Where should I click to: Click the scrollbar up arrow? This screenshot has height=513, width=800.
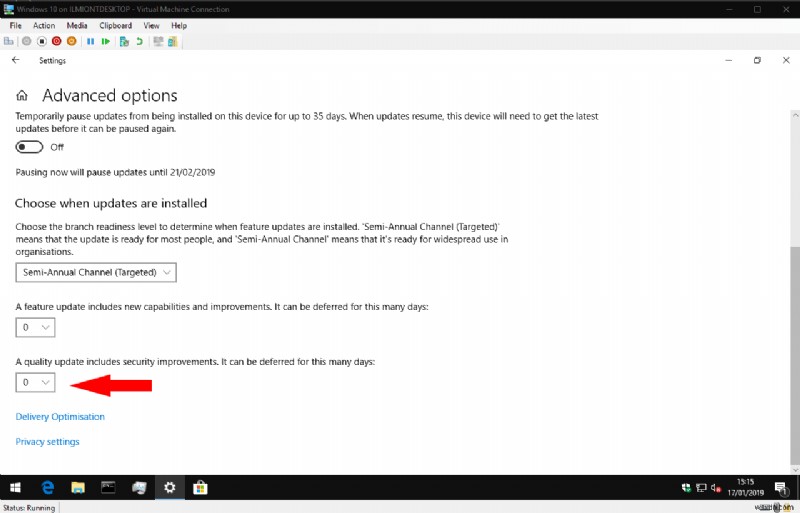pyautogui.click(x=795, y=115)
